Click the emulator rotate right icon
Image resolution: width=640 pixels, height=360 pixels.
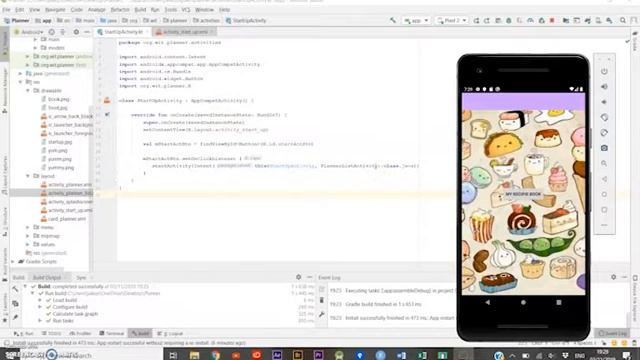(604, 133)
